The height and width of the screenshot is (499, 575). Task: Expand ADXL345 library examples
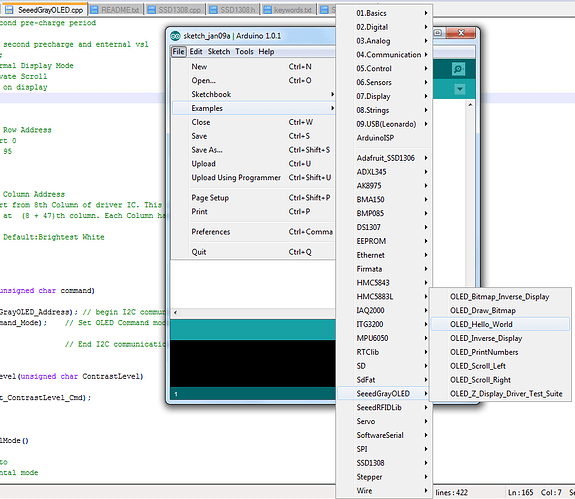click(384, 172)
